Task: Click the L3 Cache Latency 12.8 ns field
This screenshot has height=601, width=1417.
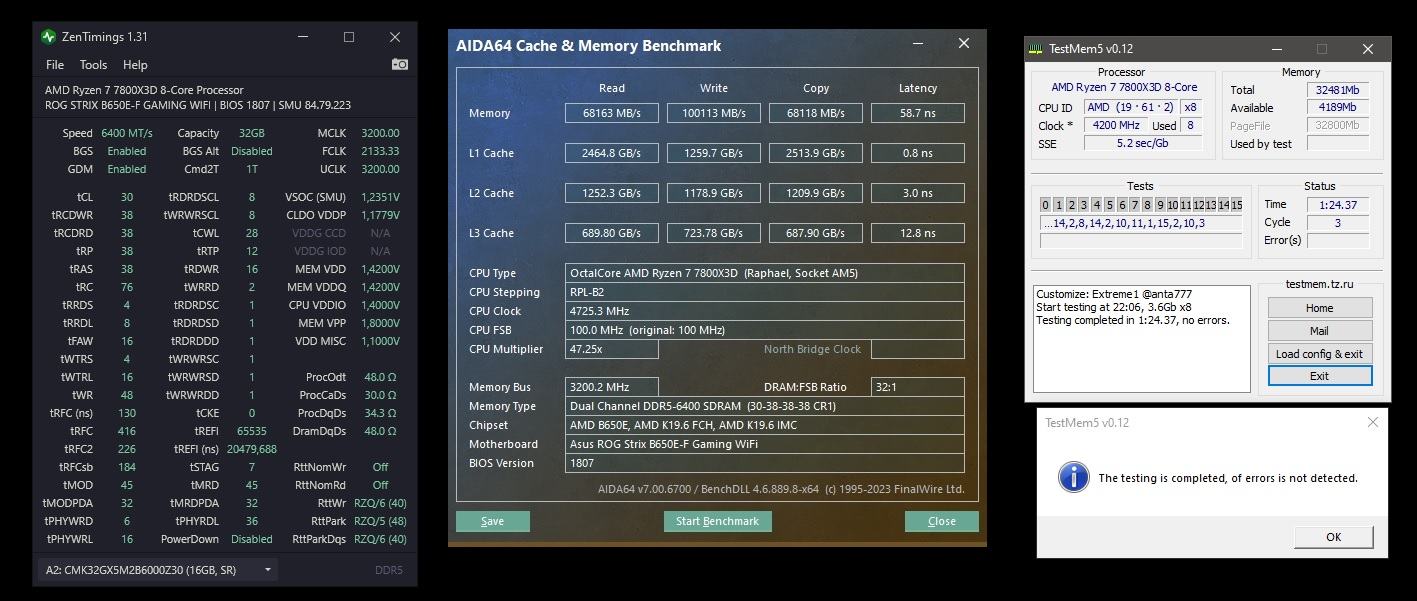Action: [x=917, y=233]
